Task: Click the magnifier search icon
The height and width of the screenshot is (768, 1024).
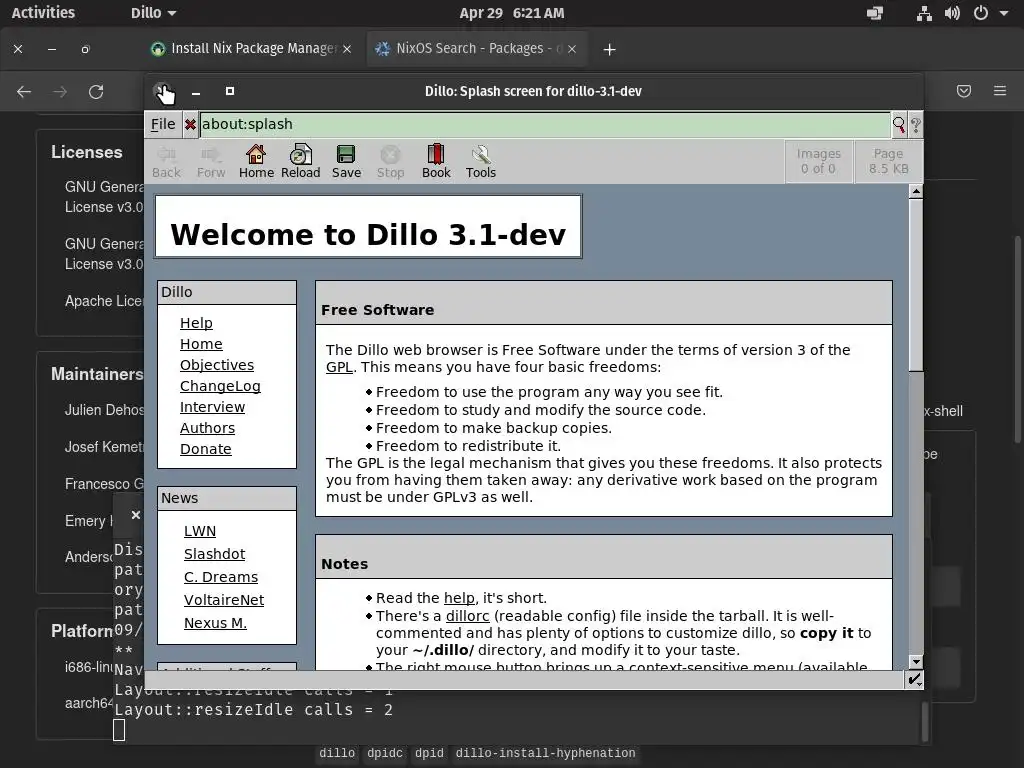Action: pos(899,125)
